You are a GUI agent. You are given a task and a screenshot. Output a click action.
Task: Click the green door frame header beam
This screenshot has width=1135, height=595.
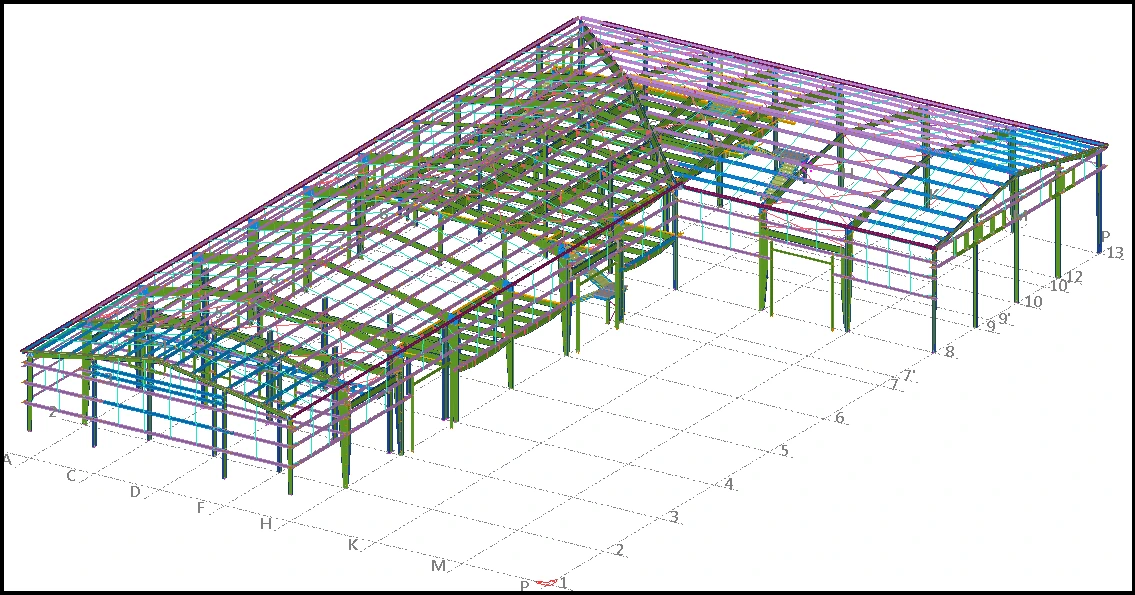click(x=798, y=253)
